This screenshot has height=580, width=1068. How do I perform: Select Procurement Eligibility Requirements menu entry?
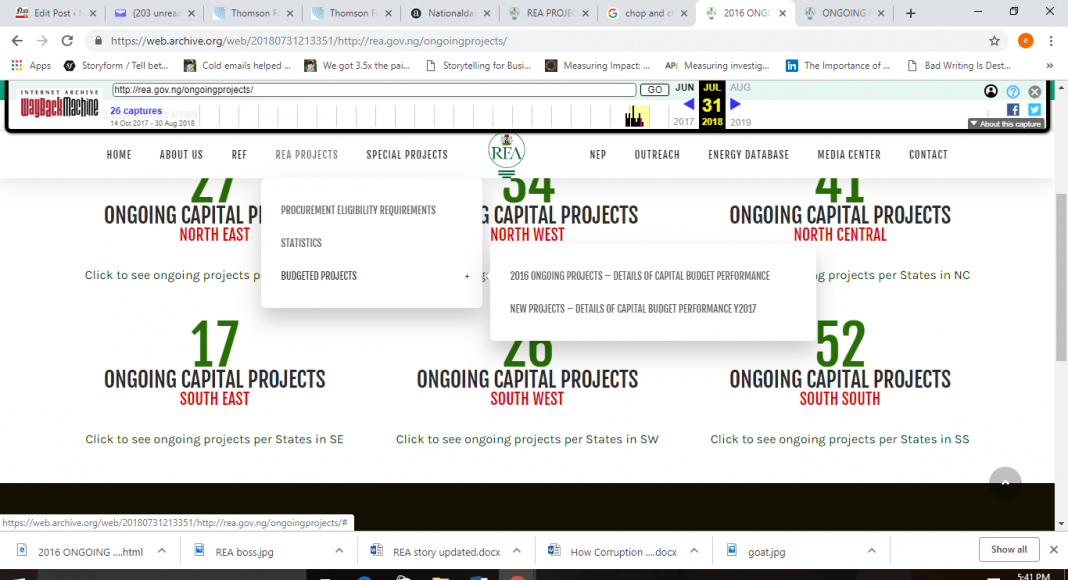tap(358, 210)
